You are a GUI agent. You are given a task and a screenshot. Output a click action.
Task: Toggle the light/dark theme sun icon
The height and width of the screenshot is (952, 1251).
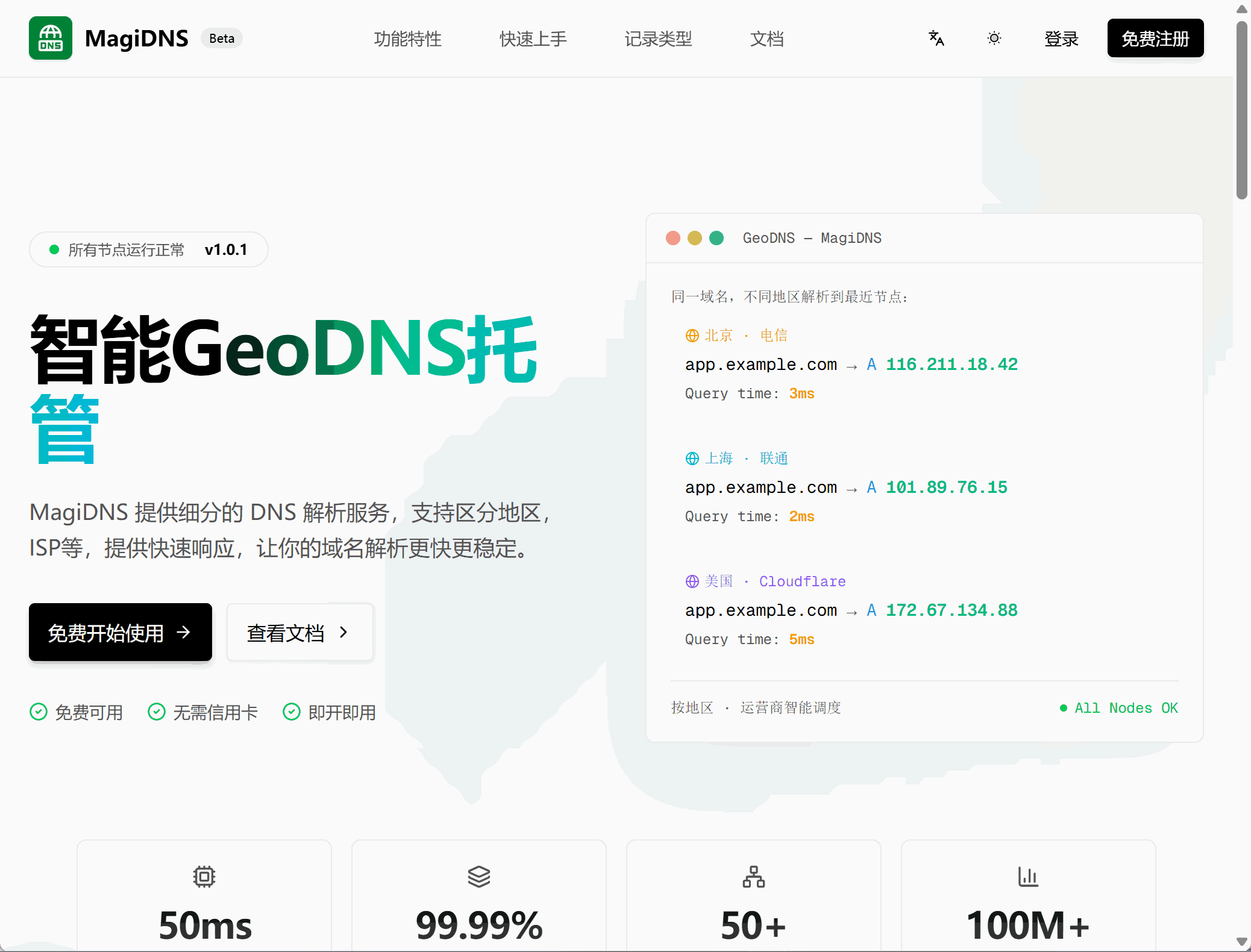(994, 39)
